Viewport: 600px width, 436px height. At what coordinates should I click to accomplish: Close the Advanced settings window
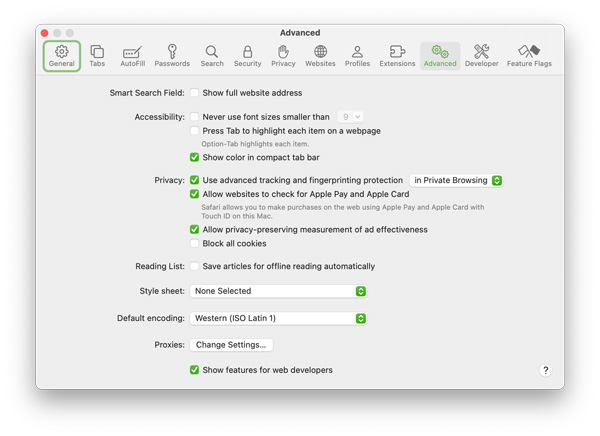45,33
